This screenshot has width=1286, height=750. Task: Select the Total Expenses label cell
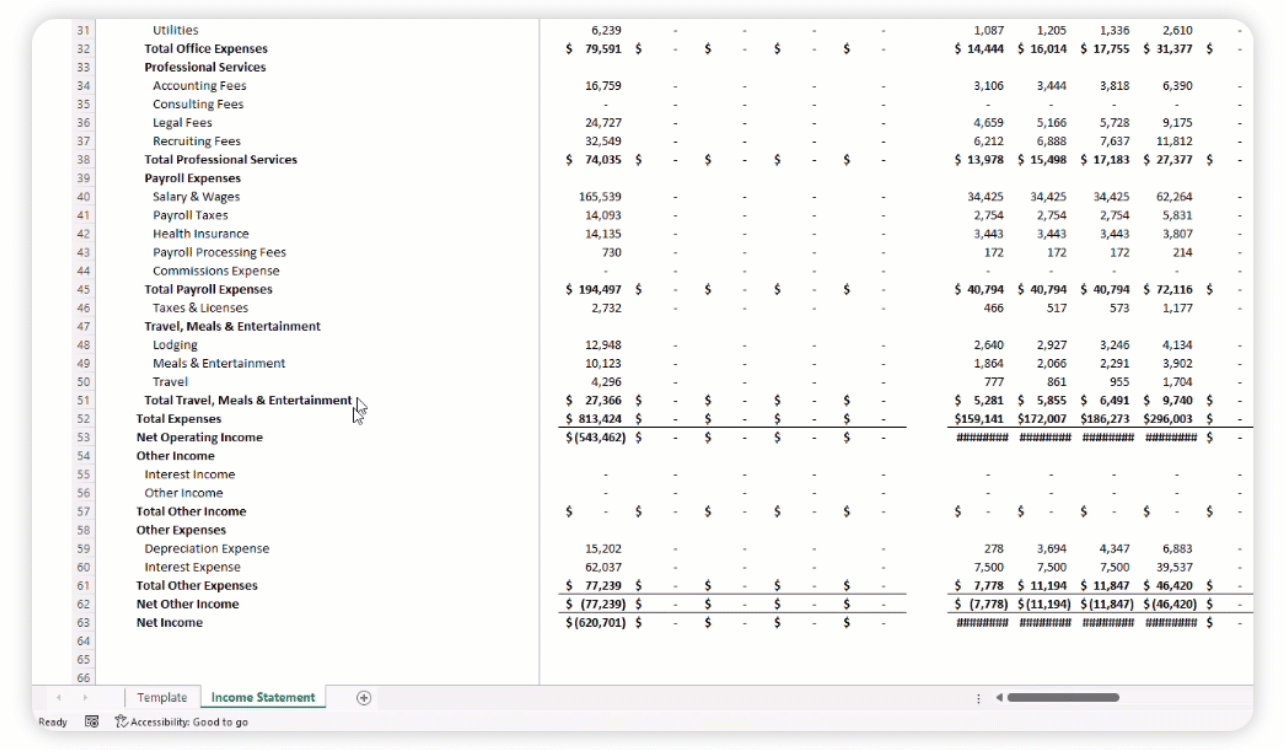pos(178,418)
